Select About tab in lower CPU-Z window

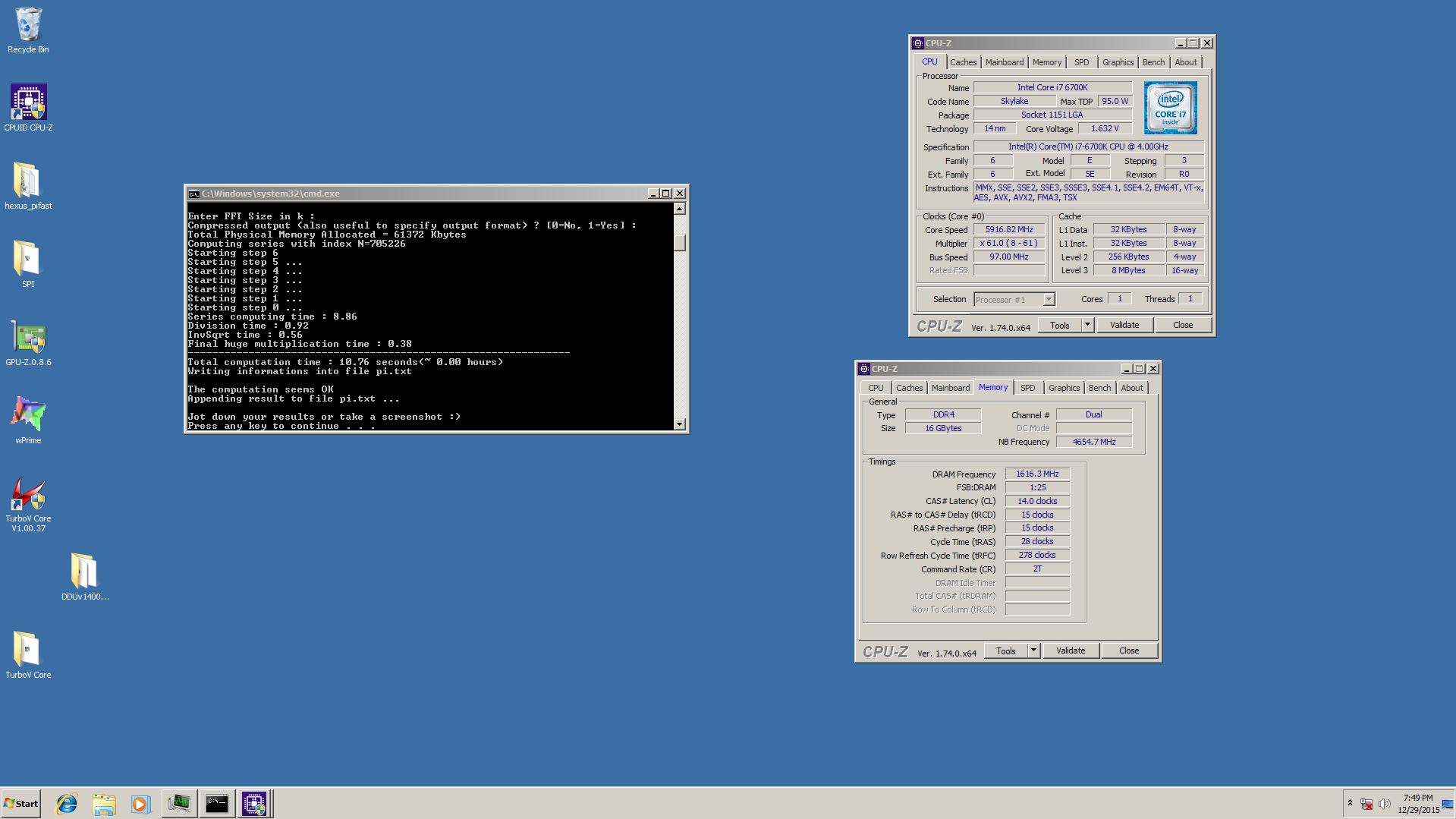click(x=1132, y=388)
